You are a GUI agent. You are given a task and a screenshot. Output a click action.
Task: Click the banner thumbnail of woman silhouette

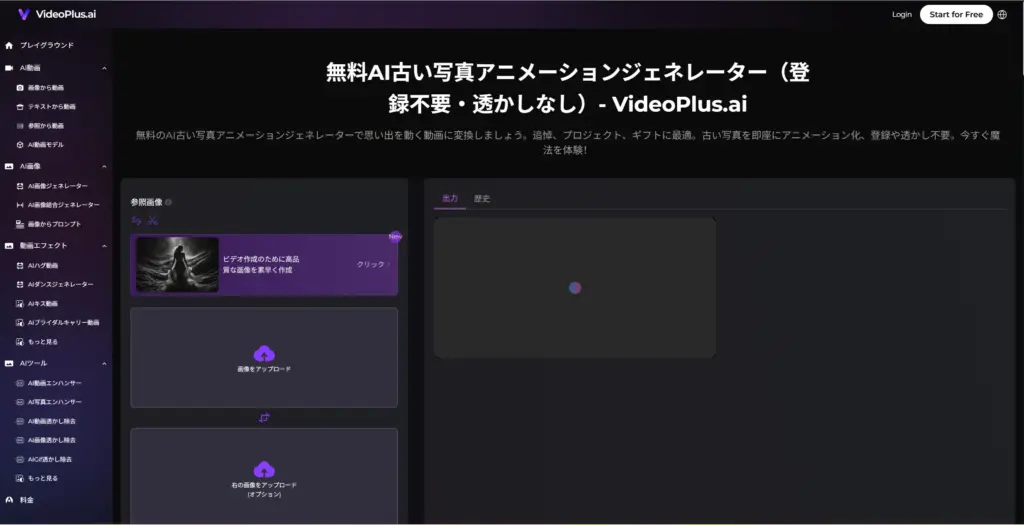177,264
